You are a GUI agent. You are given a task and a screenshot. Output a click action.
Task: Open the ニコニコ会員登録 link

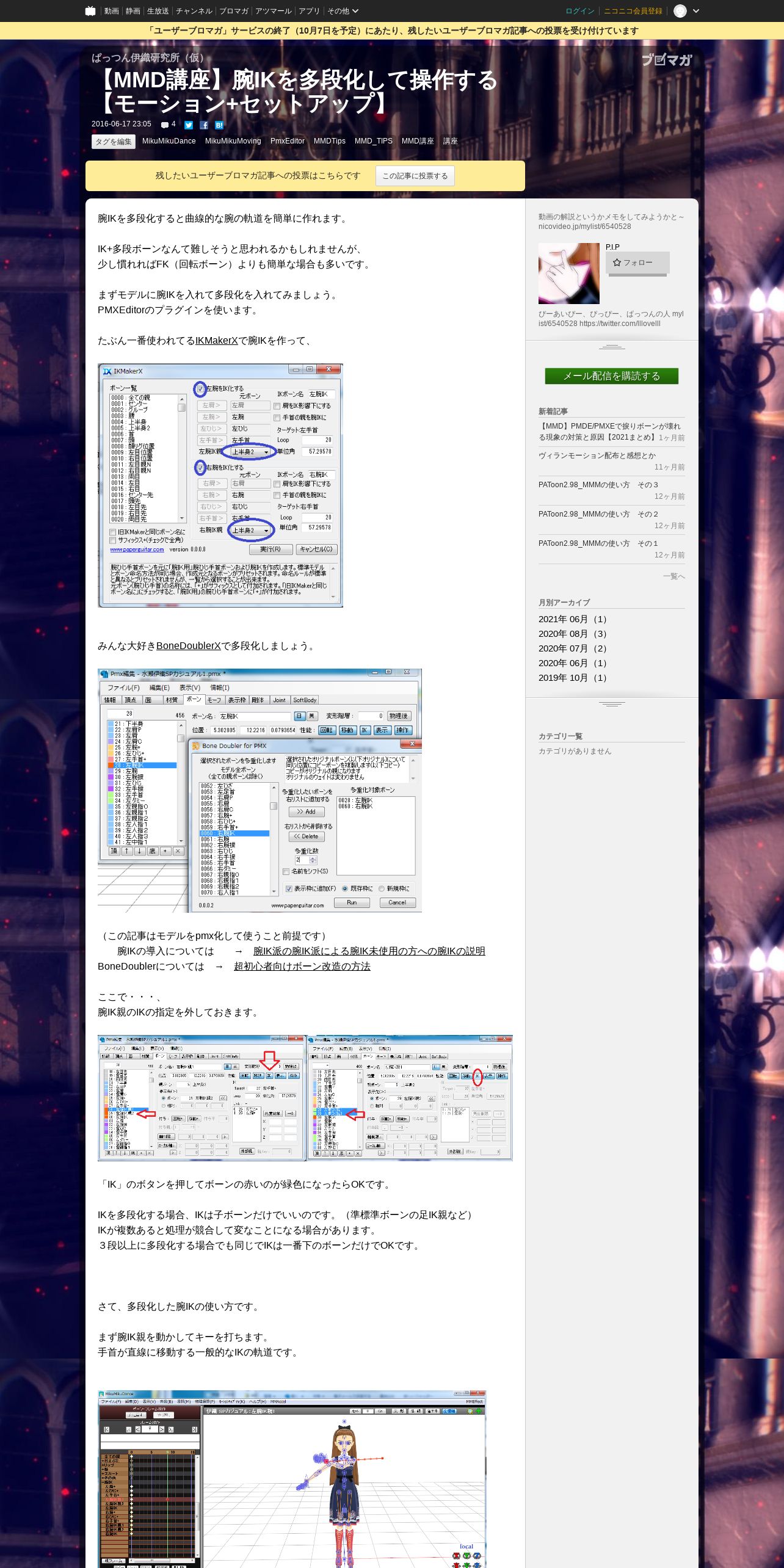pyautogui.click(x=633, y=11)
